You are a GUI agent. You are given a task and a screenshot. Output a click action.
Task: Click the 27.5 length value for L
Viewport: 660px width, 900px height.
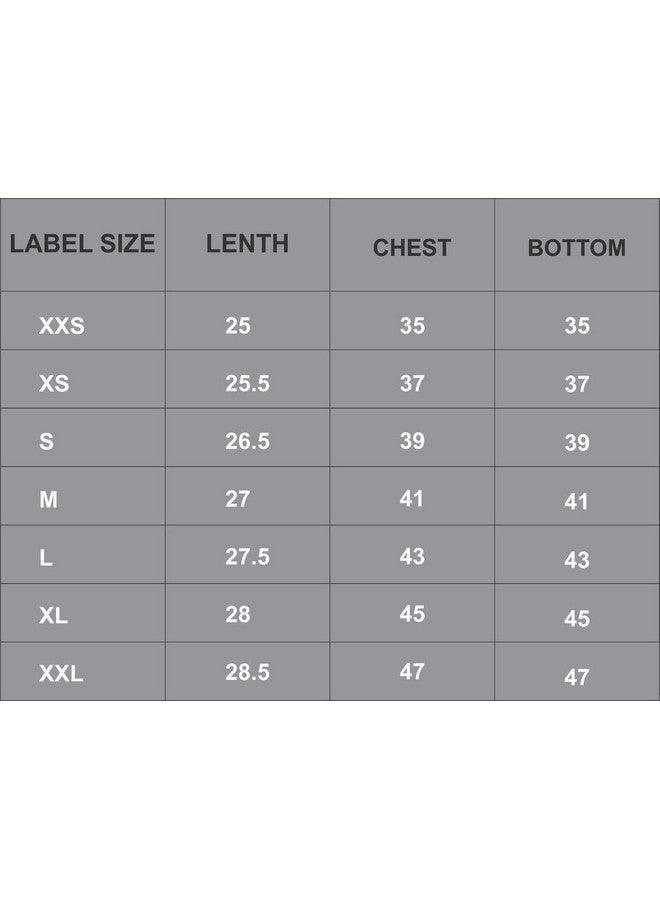pos(247,558)
